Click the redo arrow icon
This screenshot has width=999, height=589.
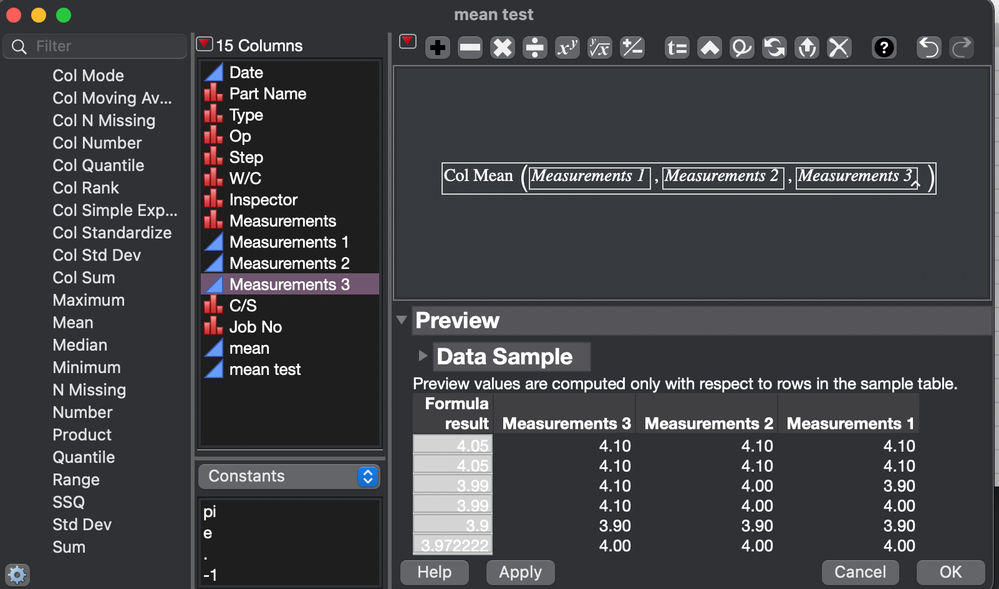pos(961,48)
